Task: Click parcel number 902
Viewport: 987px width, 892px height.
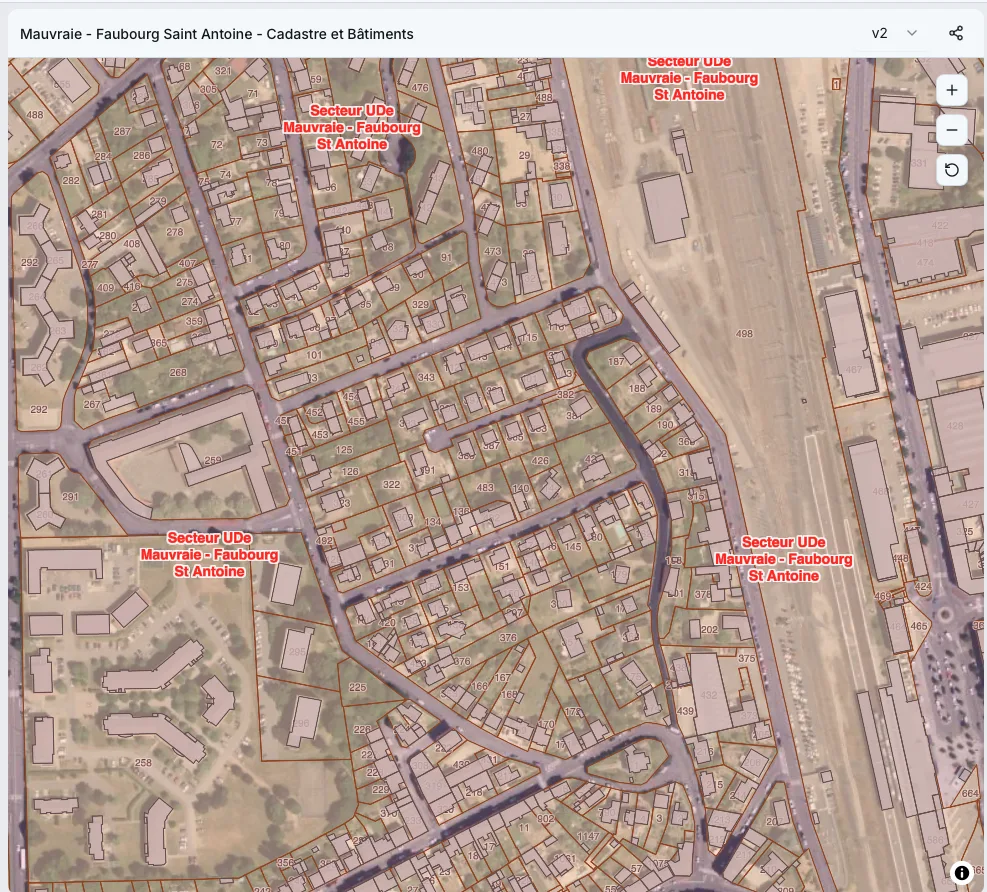Action: pos(546,818)
